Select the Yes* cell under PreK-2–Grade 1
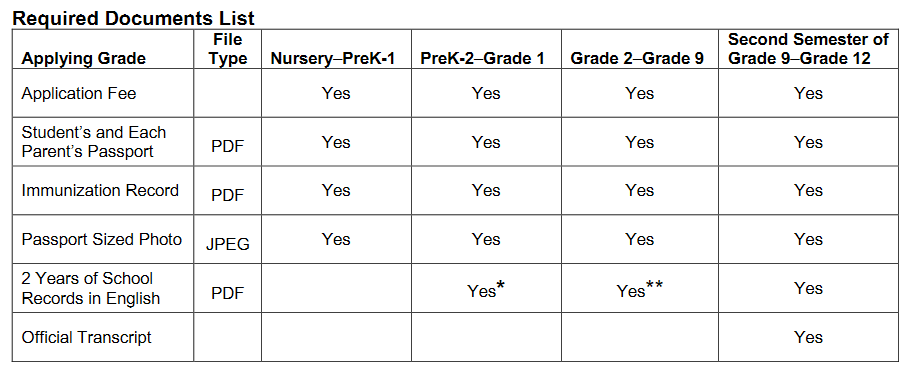Image resolution: width=910 pixels, height=371 pixels. pos(486,290)
